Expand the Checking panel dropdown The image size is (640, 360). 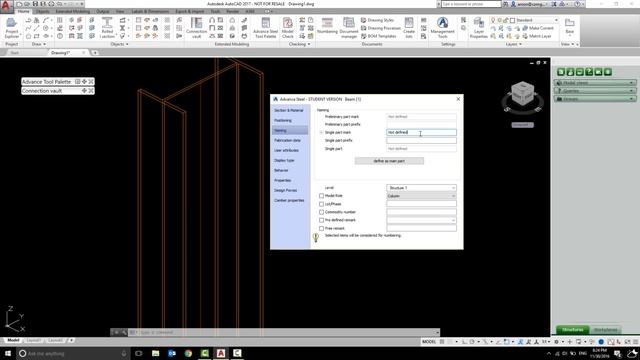(299, 44)
